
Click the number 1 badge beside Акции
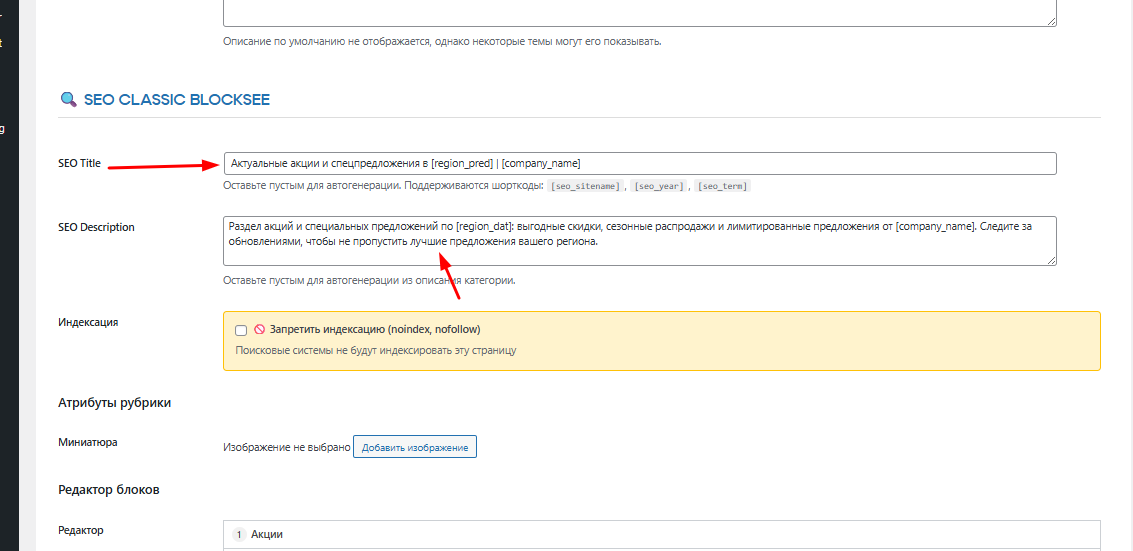tap(237, 534)
